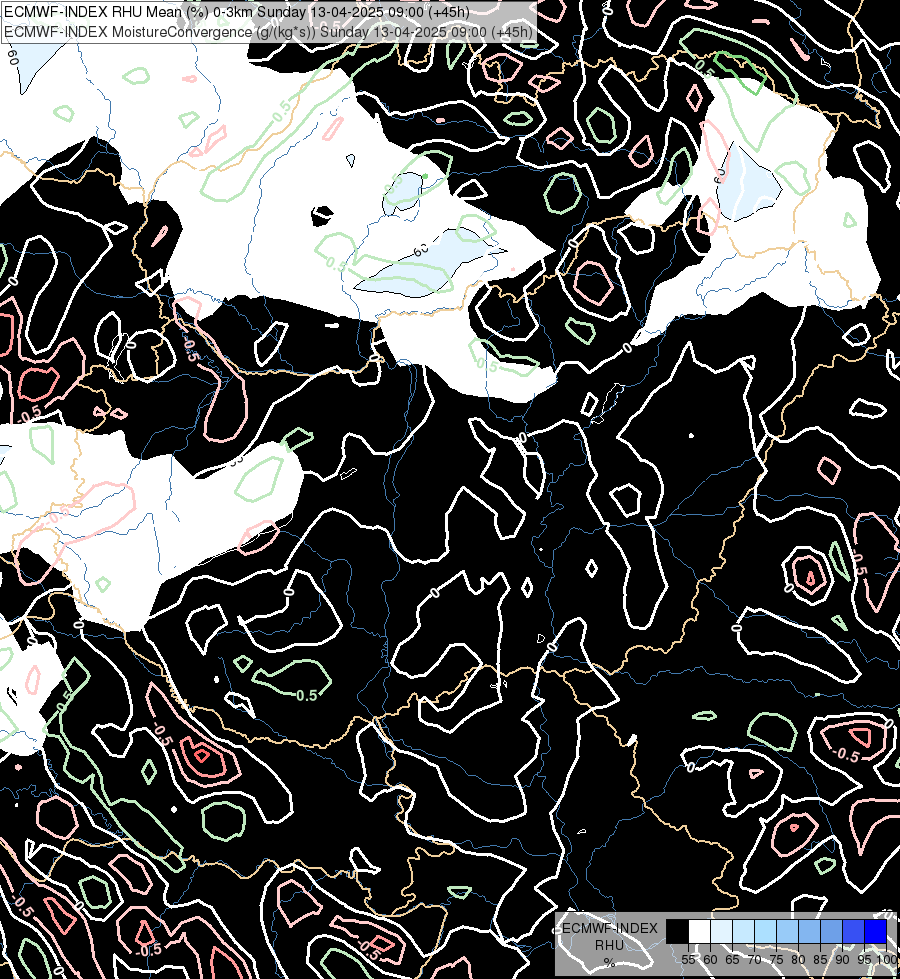This screenshot has height=979, width=900.
Task: Click the RHU Mean 0-3km title line
Action: (237, 11)
